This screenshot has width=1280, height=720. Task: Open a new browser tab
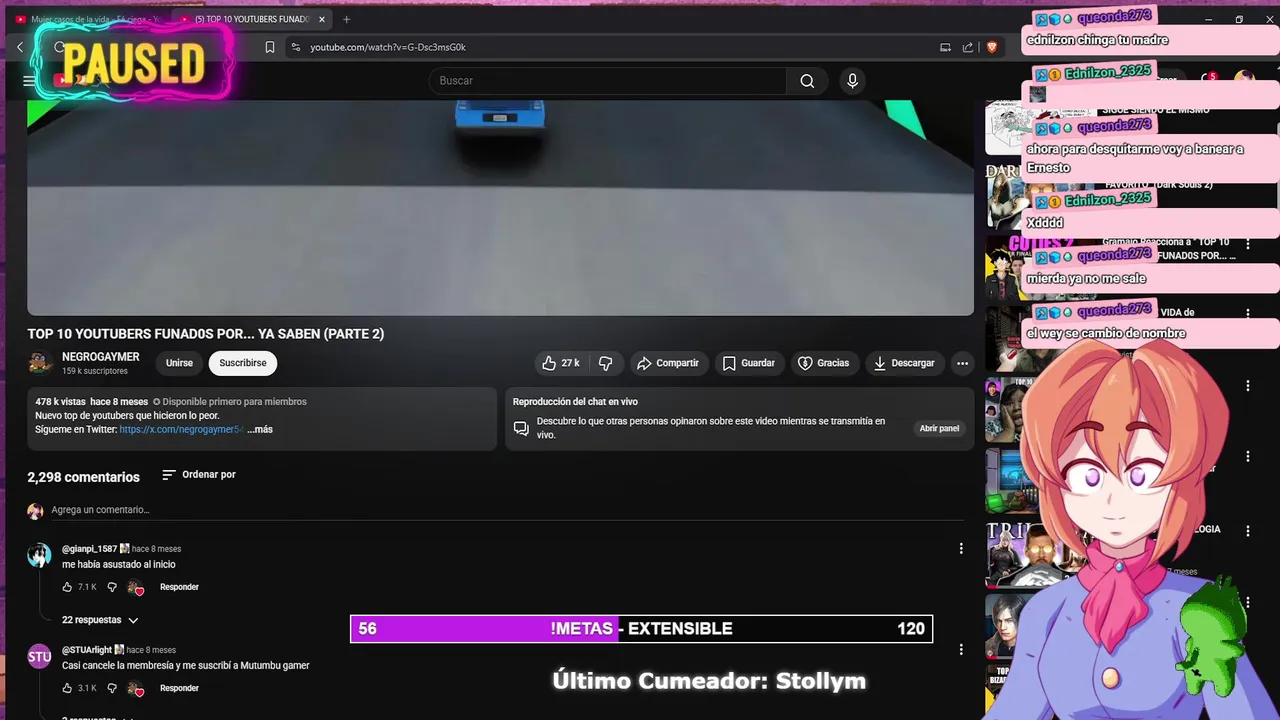[347, 19]
